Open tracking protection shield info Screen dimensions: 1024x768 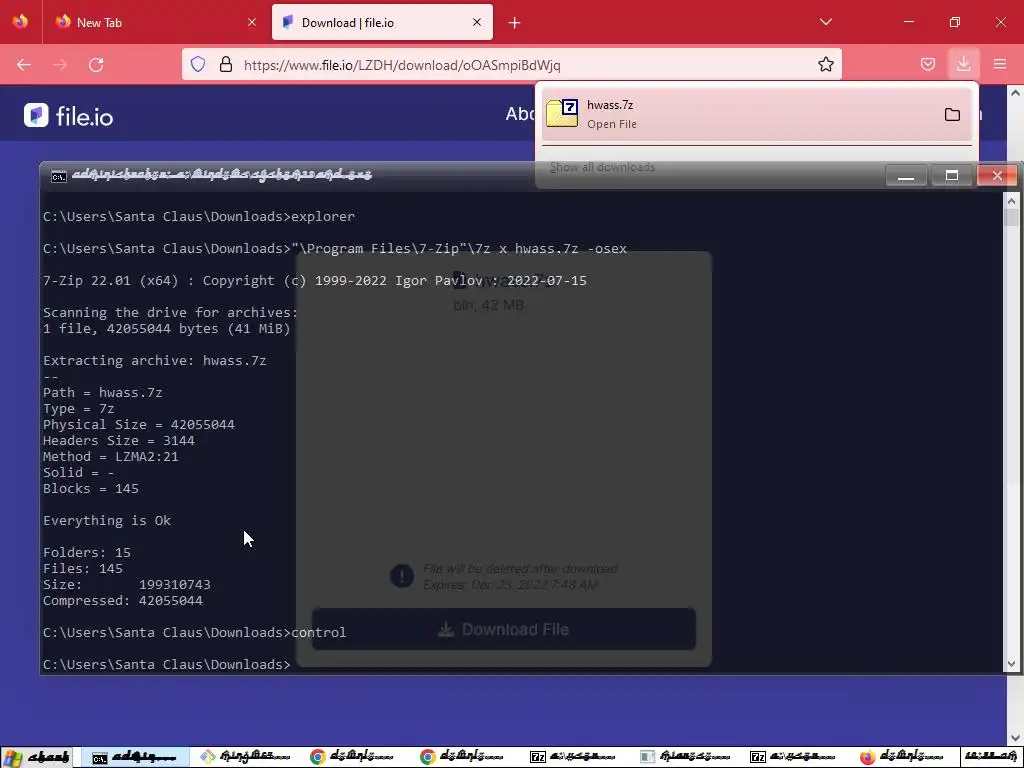click(198, 64)
